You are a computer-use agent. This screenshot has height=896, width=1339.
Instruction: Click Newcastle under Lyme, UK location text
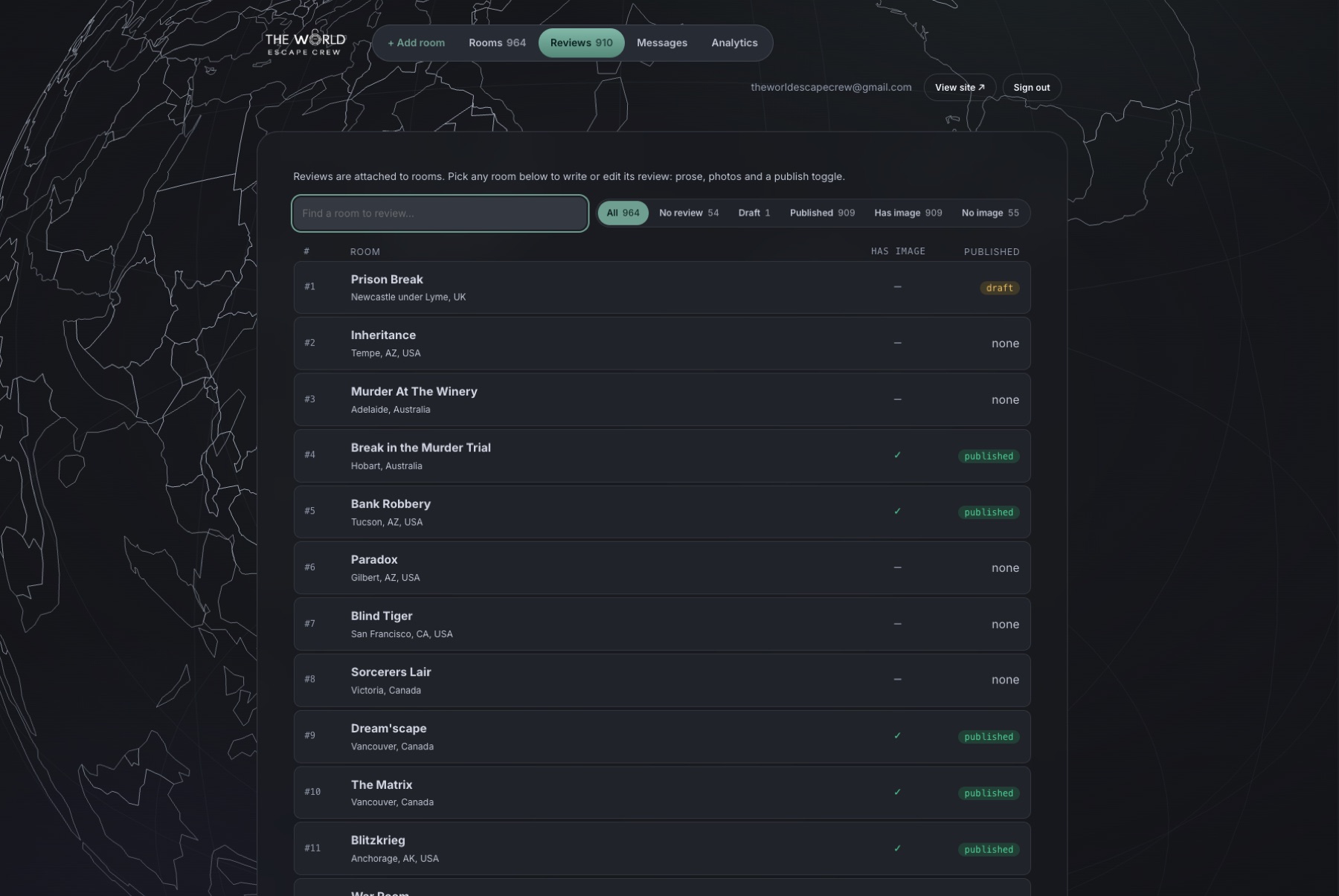pos(408,297)
